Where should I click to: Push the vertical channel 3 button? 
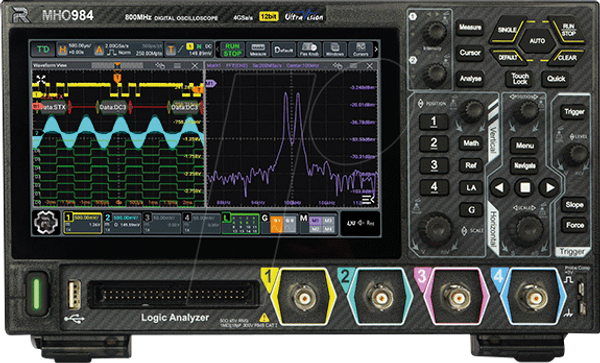coord(434,165)
